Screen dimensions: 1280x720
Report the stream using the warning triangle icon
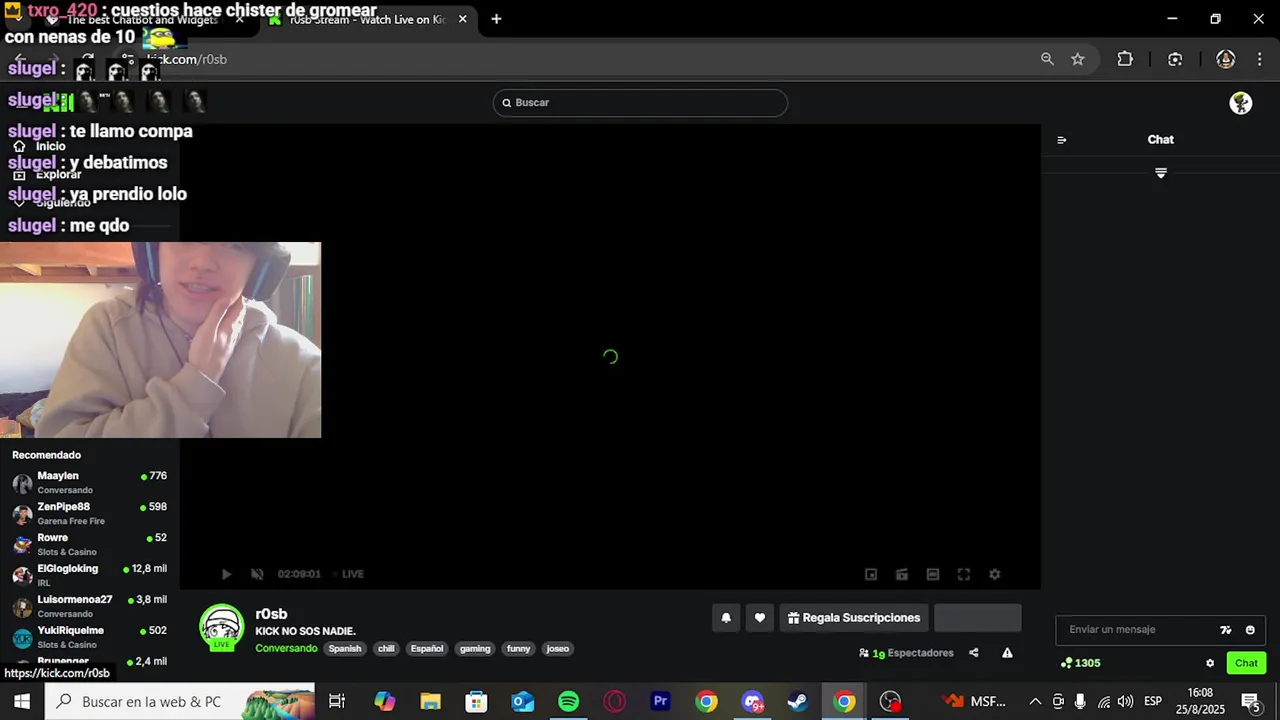[1007, 653]
